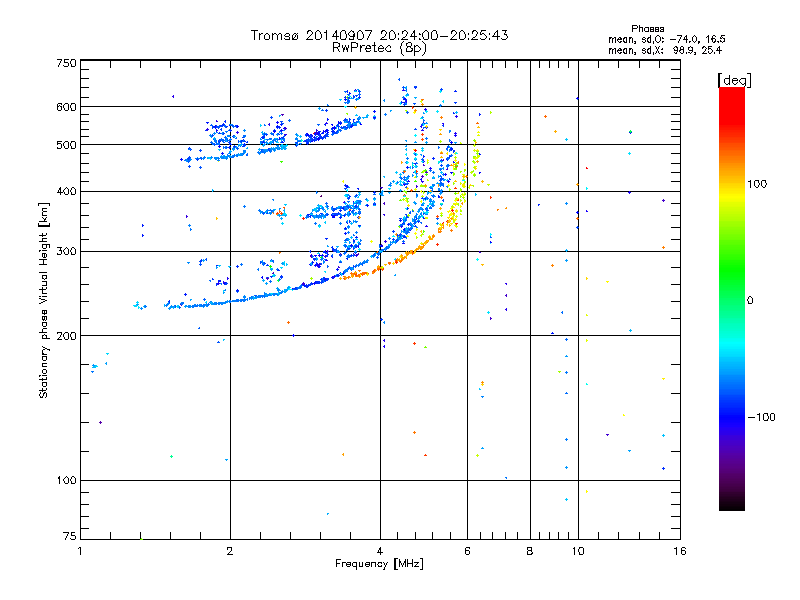
Task: Click the 'mean, sd,X: 98.9, 25.4' value
Action: pos(665,50)
